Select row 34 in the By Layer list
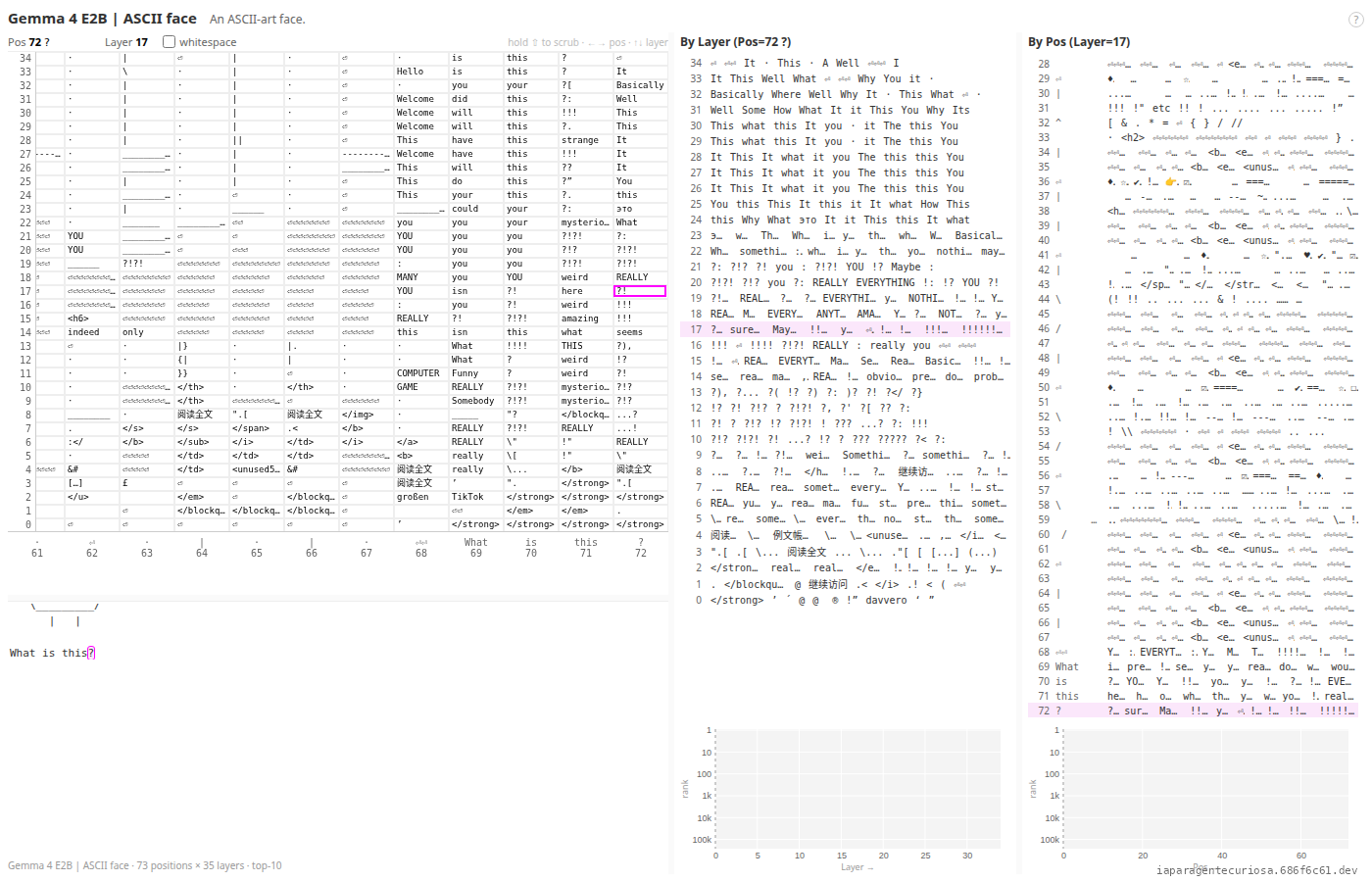1372x882 pixels. point(845,63)
